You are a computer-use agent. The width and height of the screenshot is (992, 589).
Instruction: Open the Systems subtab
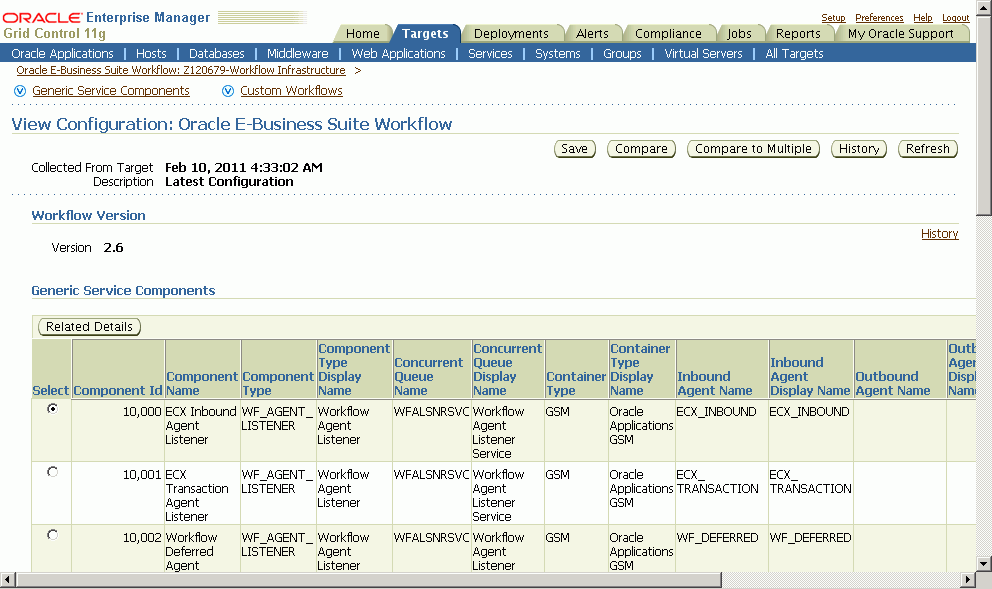pos(557,54)
